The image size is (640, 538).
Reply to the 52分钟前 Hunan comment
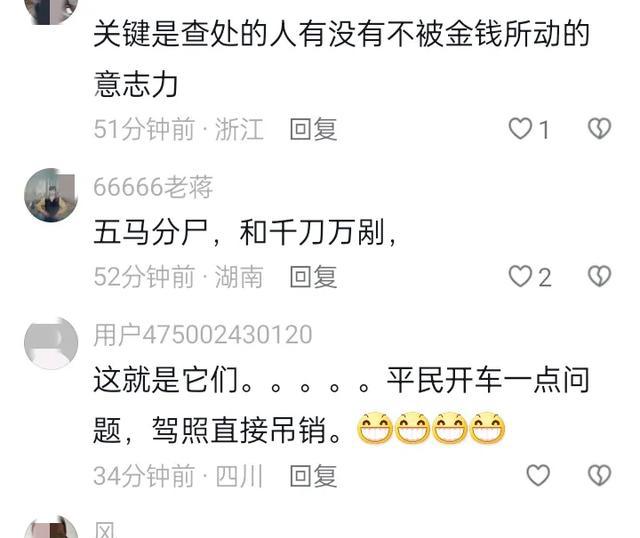pyautogui.click(x=313, y=277)
